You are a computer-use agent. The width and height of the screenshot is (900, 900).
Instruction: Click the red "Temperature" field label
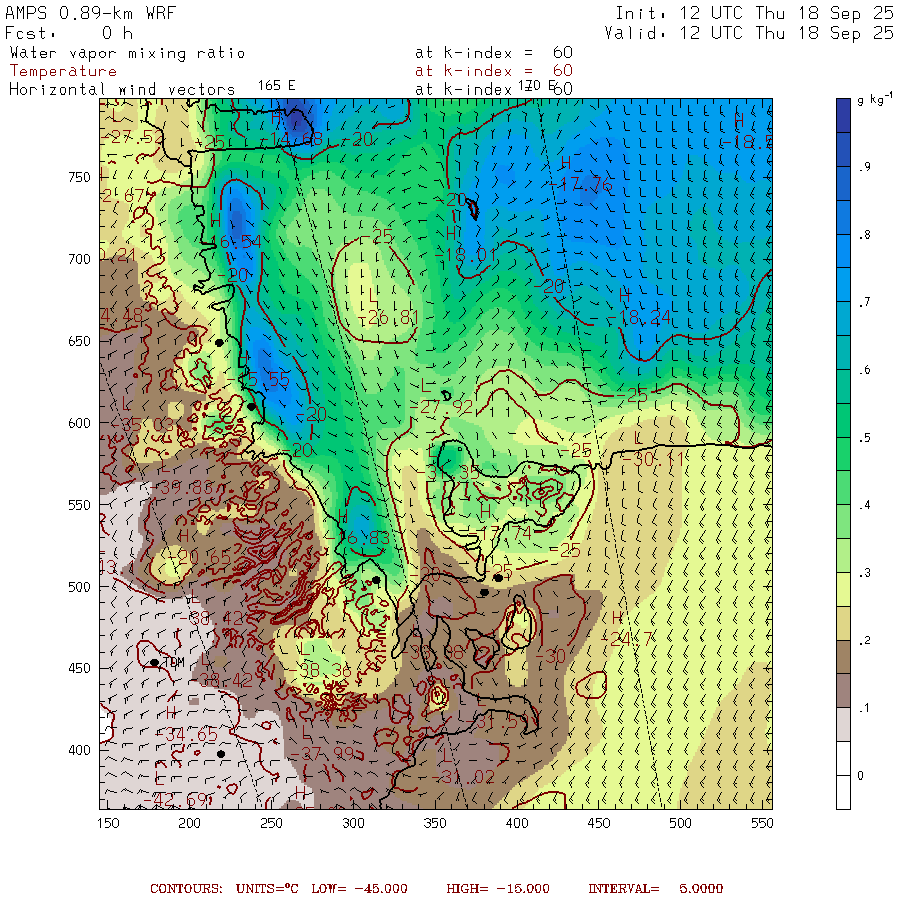tap(63, 71)
